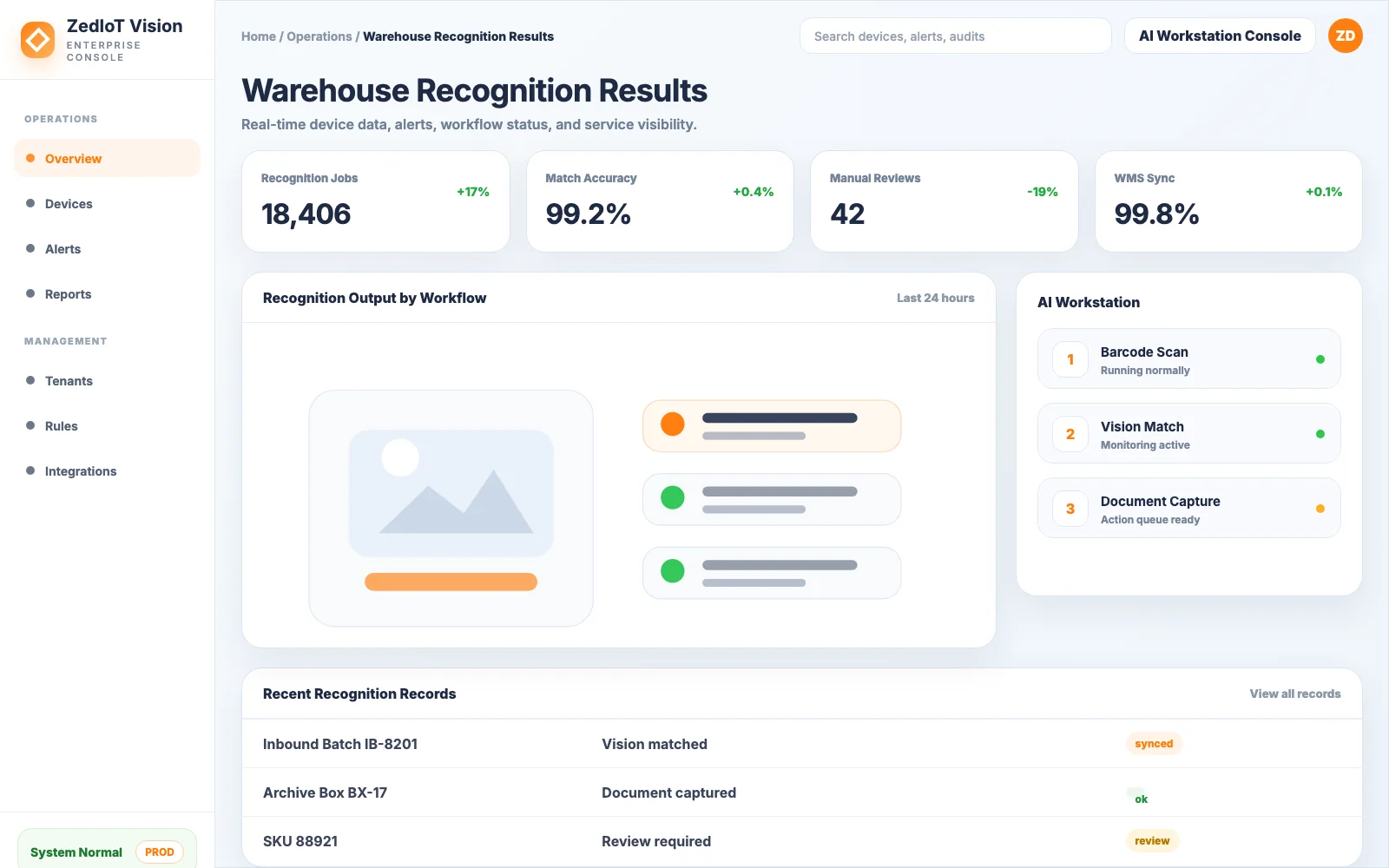Open the AI Workstation Console button
Viewport: 1389px width, 868px height.
(1220, 36)
